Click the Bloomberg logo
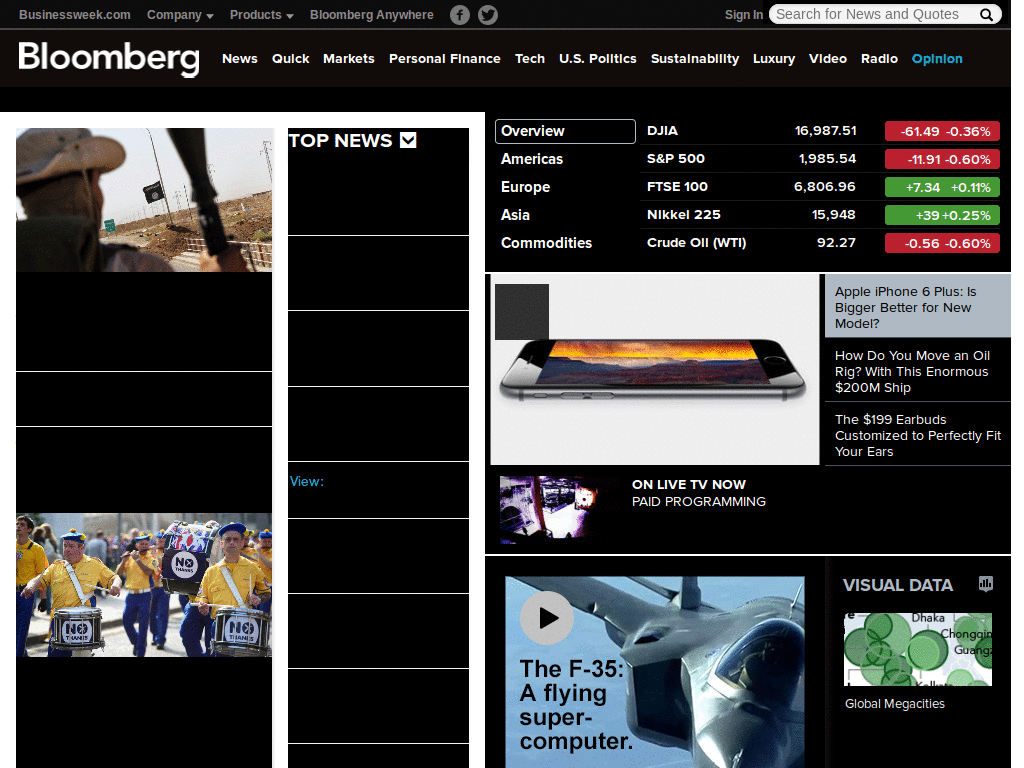Image resolution: width=1024 pixels, height=768 pixels. (108, 59)
